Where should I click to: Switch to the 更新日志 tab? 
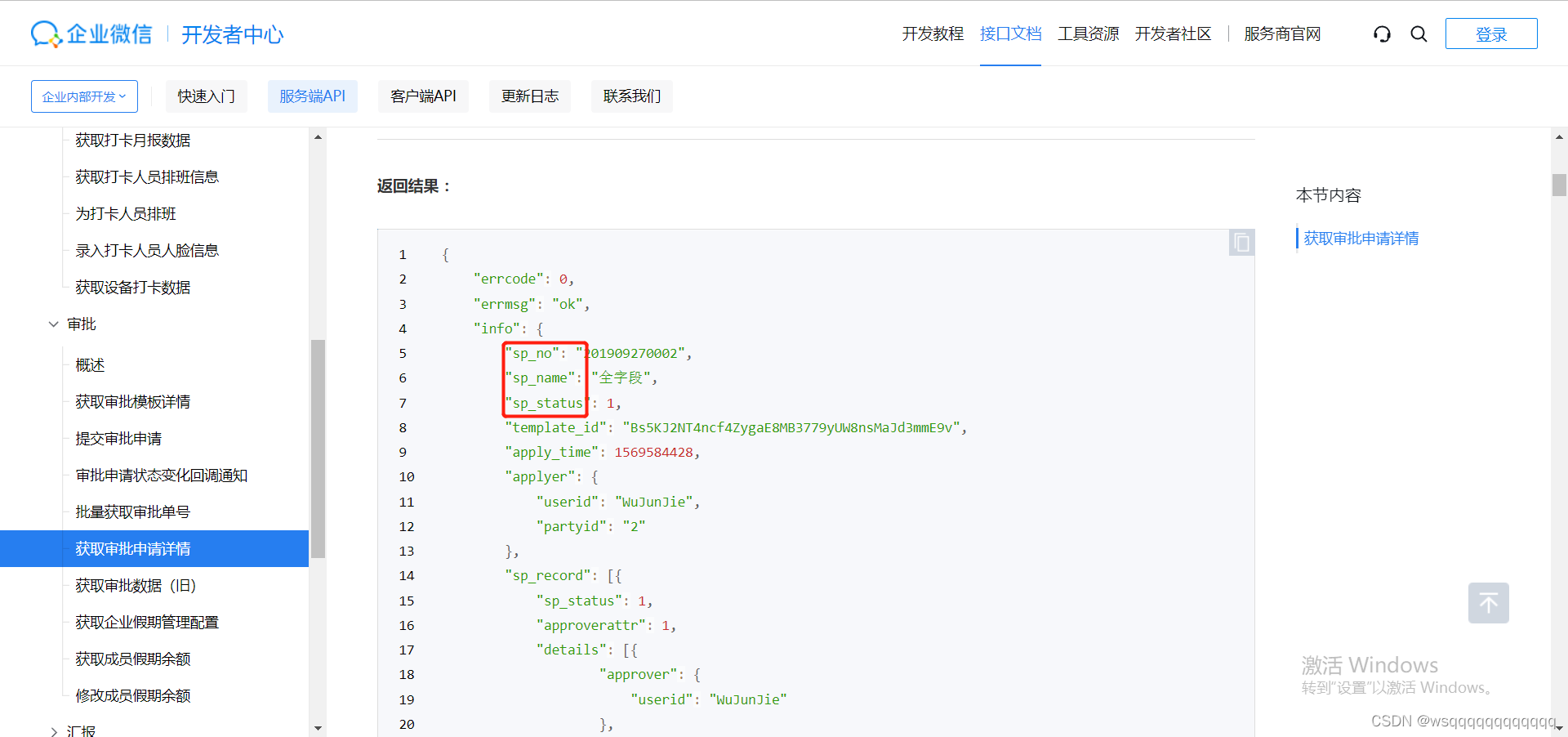pyautogui.click(x=530, y=96)
